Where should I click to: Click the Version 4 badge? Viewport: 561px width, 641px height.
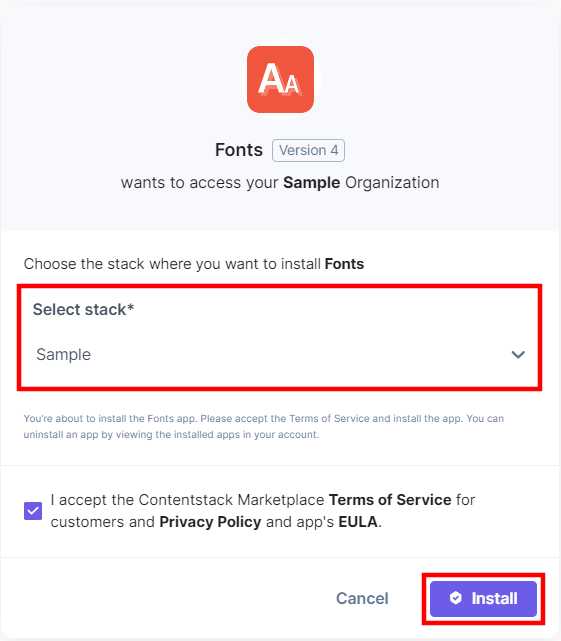pyautogui.click(x=308, y=150)
